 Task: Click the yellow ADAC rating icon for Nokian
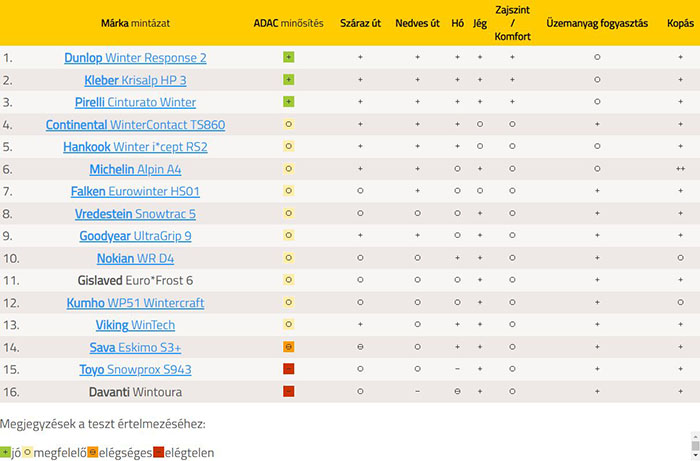288,257
